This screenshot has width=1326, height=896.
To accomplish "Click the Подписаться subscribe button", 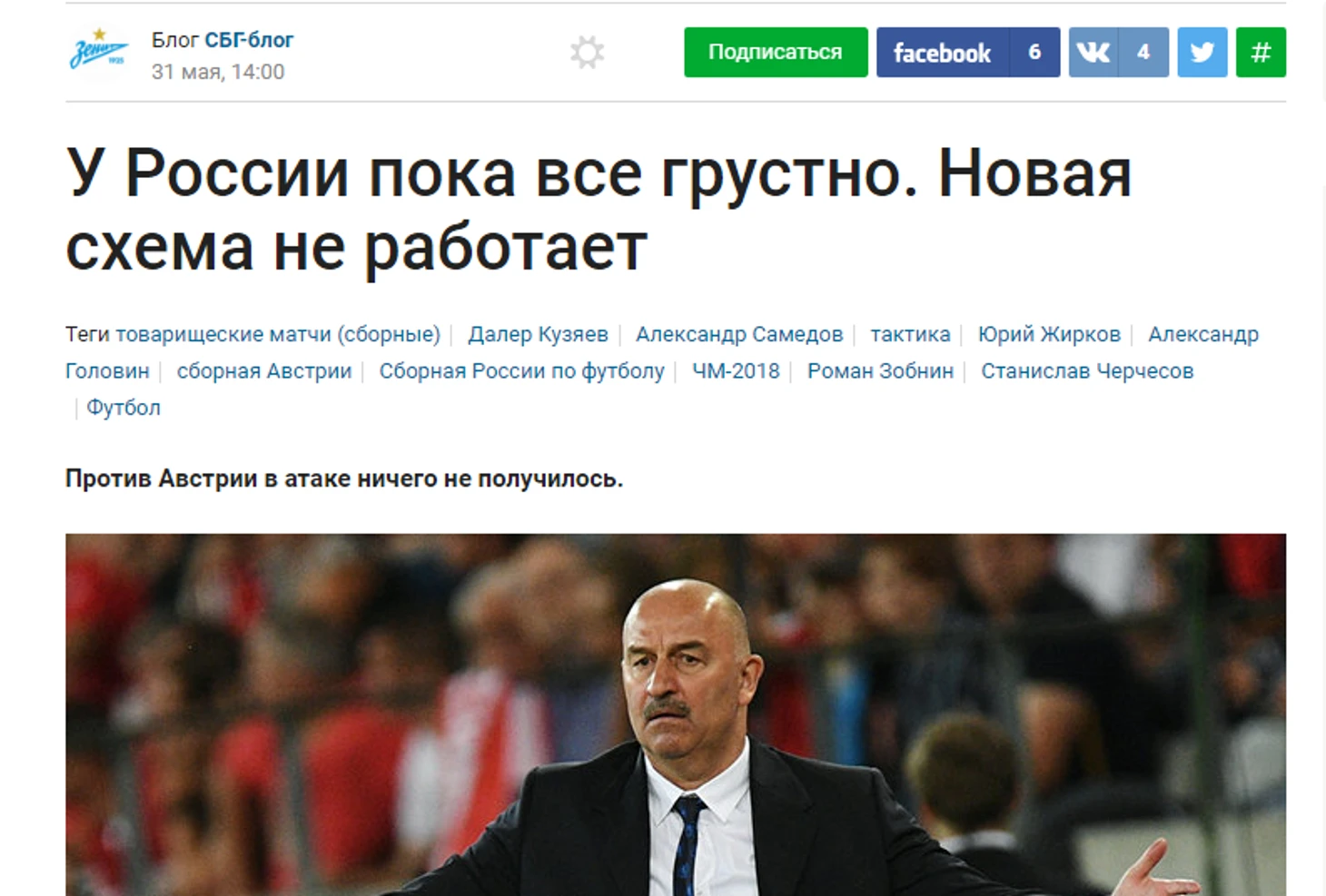I will (776, 53).
